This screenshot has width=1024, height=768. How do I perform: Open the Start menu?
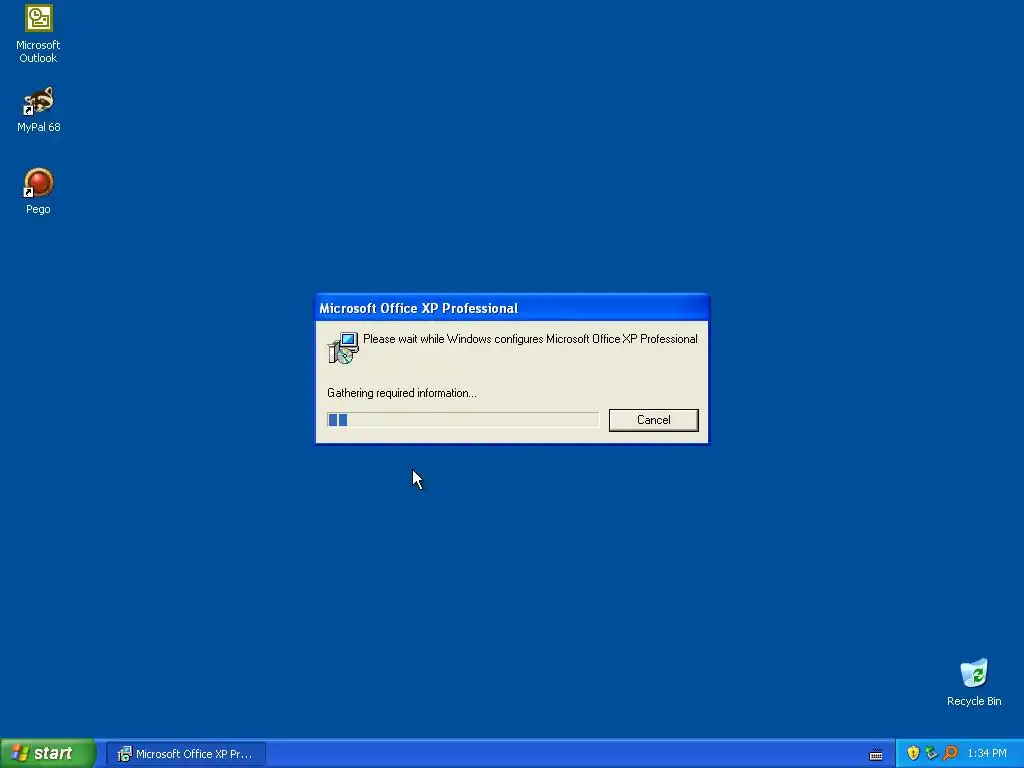(47, 754)
